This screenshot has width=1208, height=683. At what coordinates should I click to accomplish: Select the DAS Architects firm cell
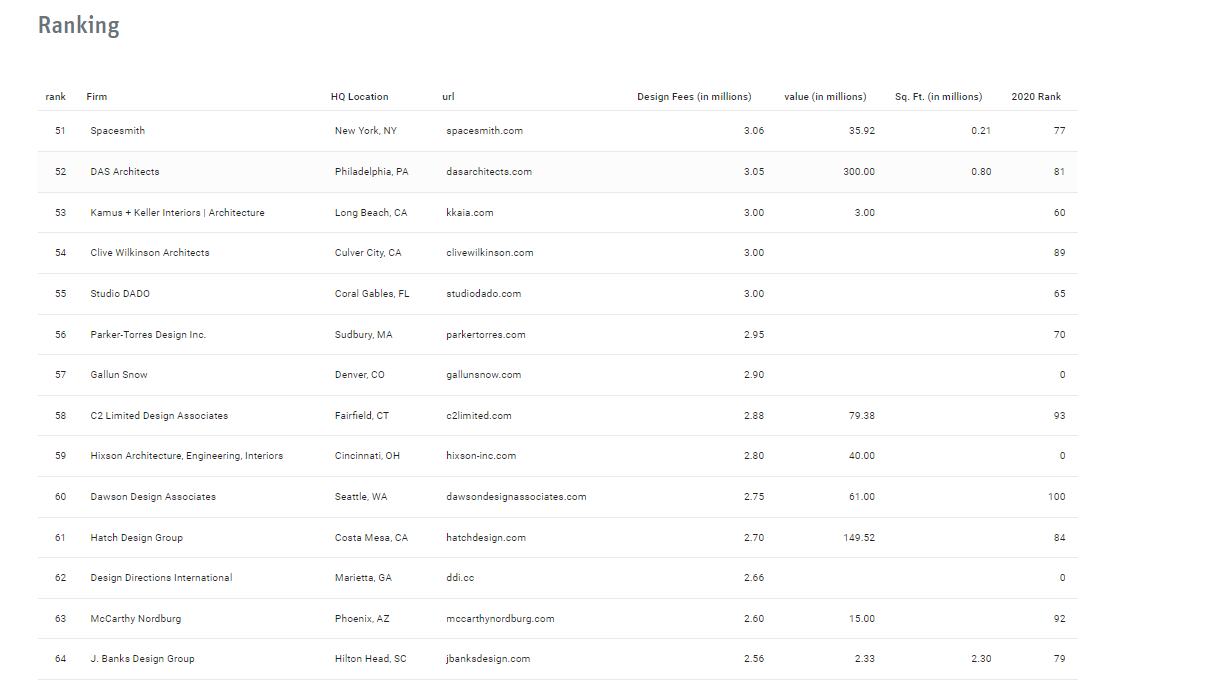click(x=125, y=172)
